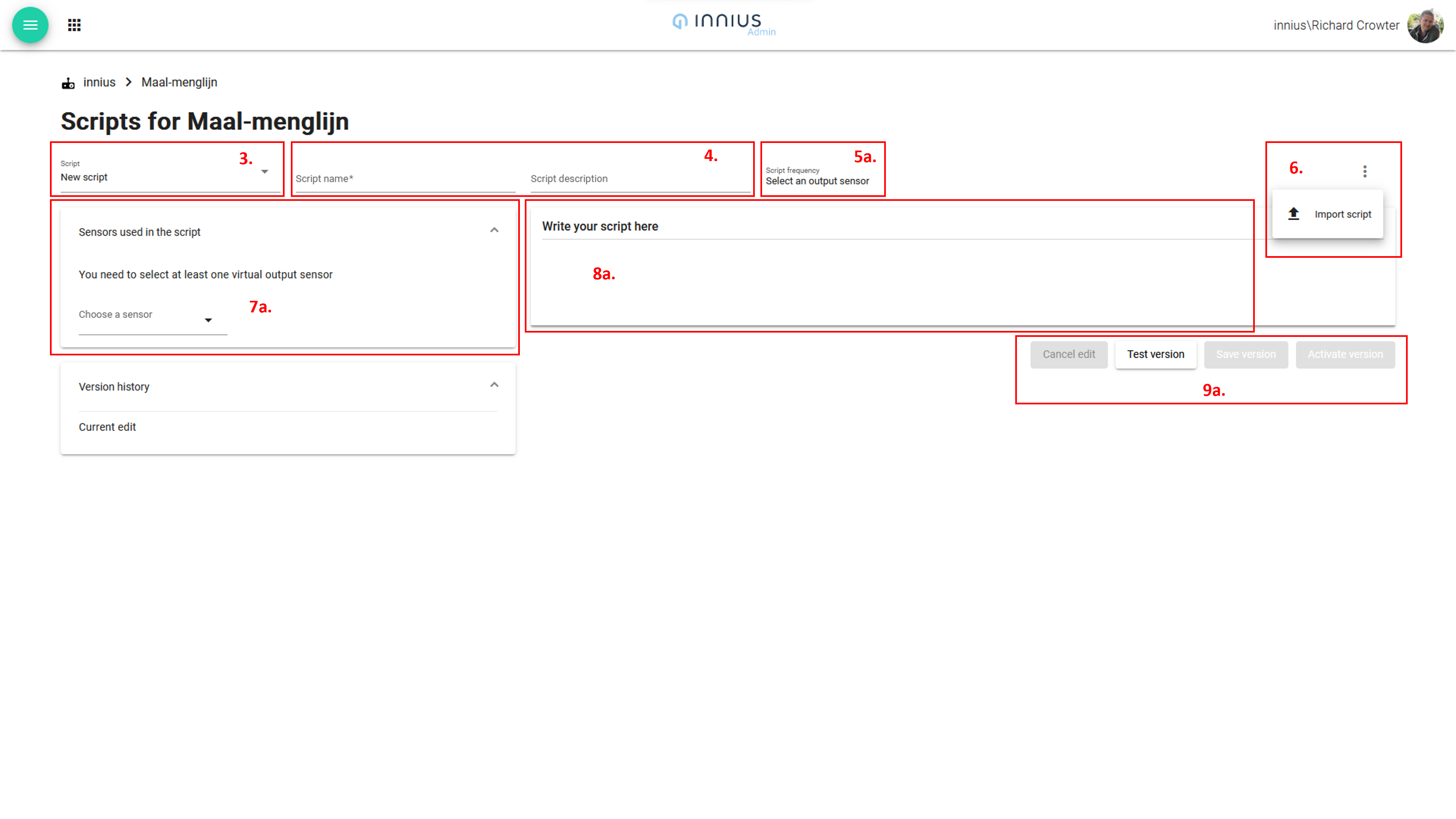Open the green hamburger menu button
The image size is (1456, 819).
[30, 25]
